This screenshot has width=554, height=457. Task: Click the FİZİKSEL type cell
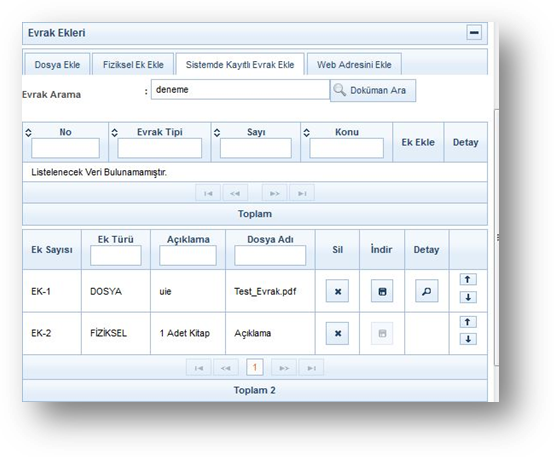[116, 333]
